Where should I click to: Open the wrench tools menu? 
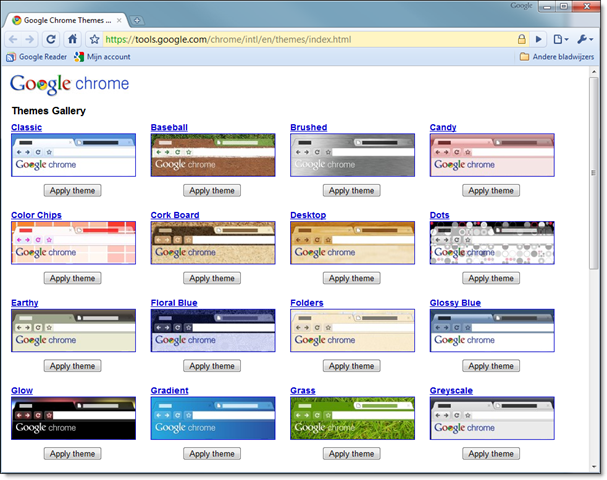585,39
